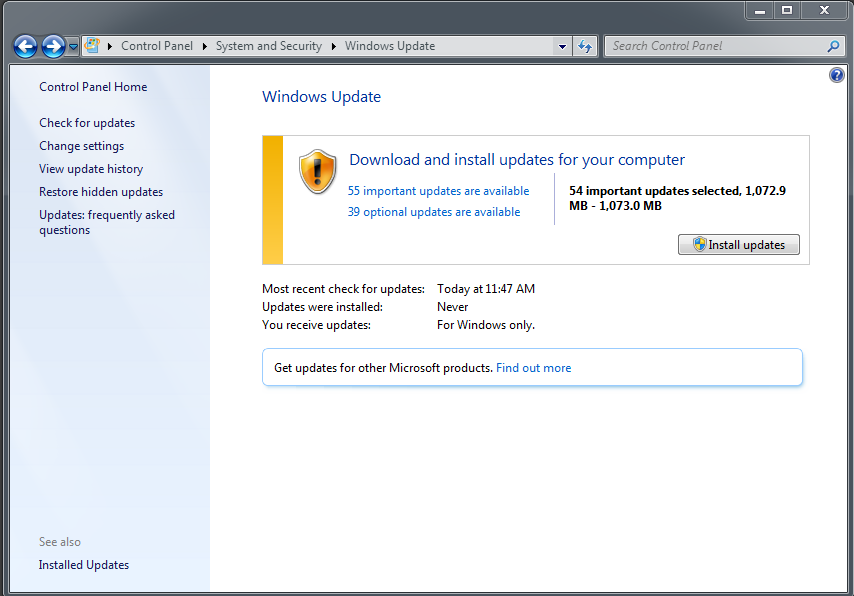The width and height of the screenshot is (854, 596).
Task: Open System and Security breadcrumb
Action: click(x=269, y=46)
